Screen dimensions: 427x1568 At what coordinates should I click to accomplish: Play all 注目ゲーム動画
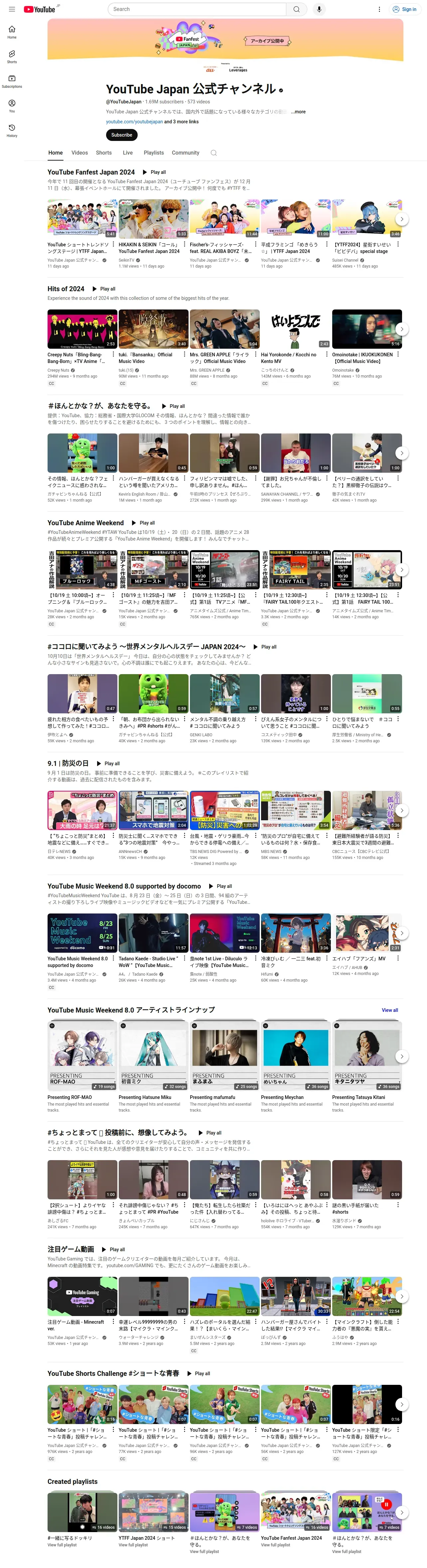pyautogui.click(x=113, y=1249)
